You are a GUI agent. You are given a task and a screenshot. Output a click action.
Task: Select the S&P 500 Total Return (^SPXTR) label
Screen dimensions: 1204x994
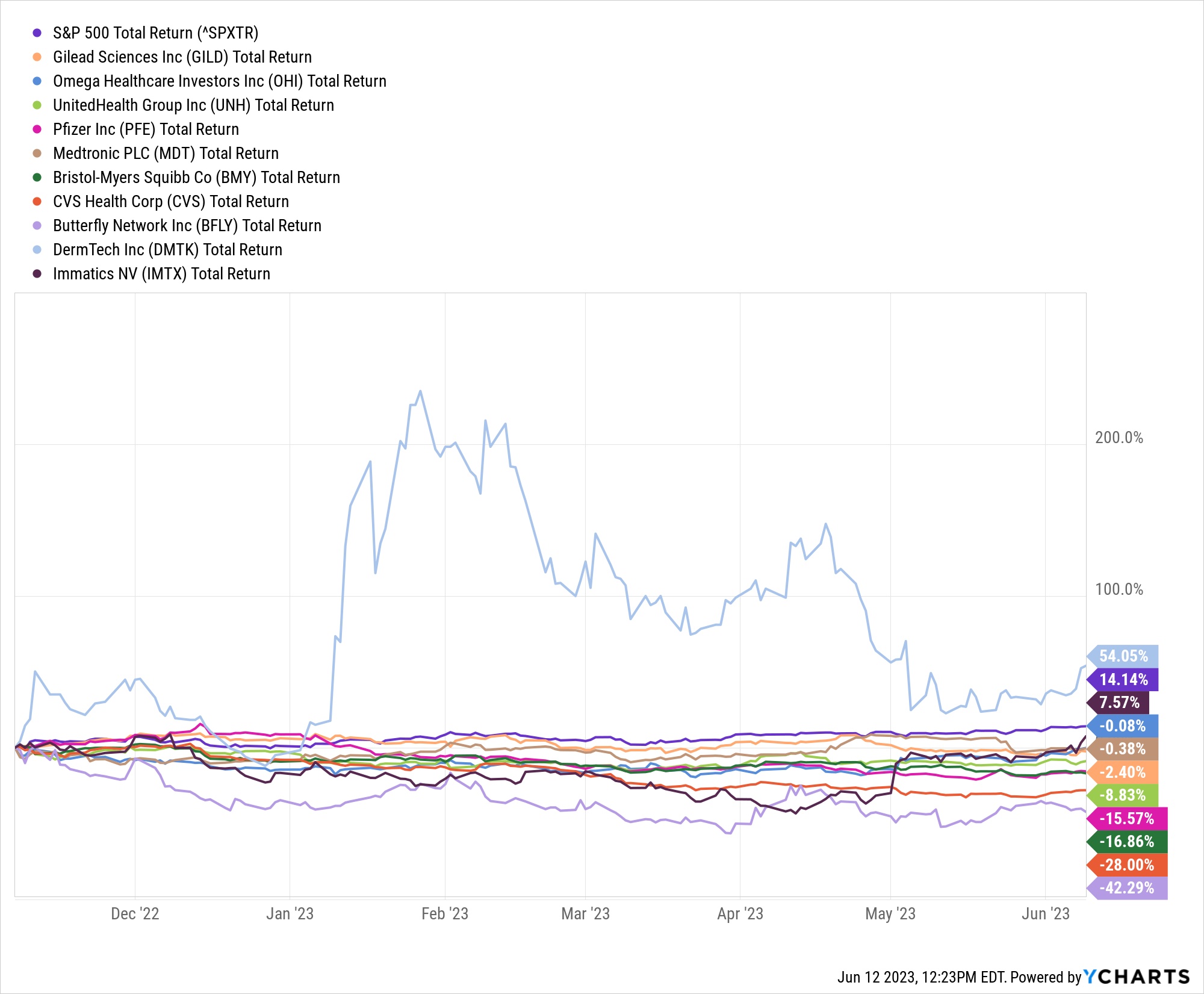[156, 33]
